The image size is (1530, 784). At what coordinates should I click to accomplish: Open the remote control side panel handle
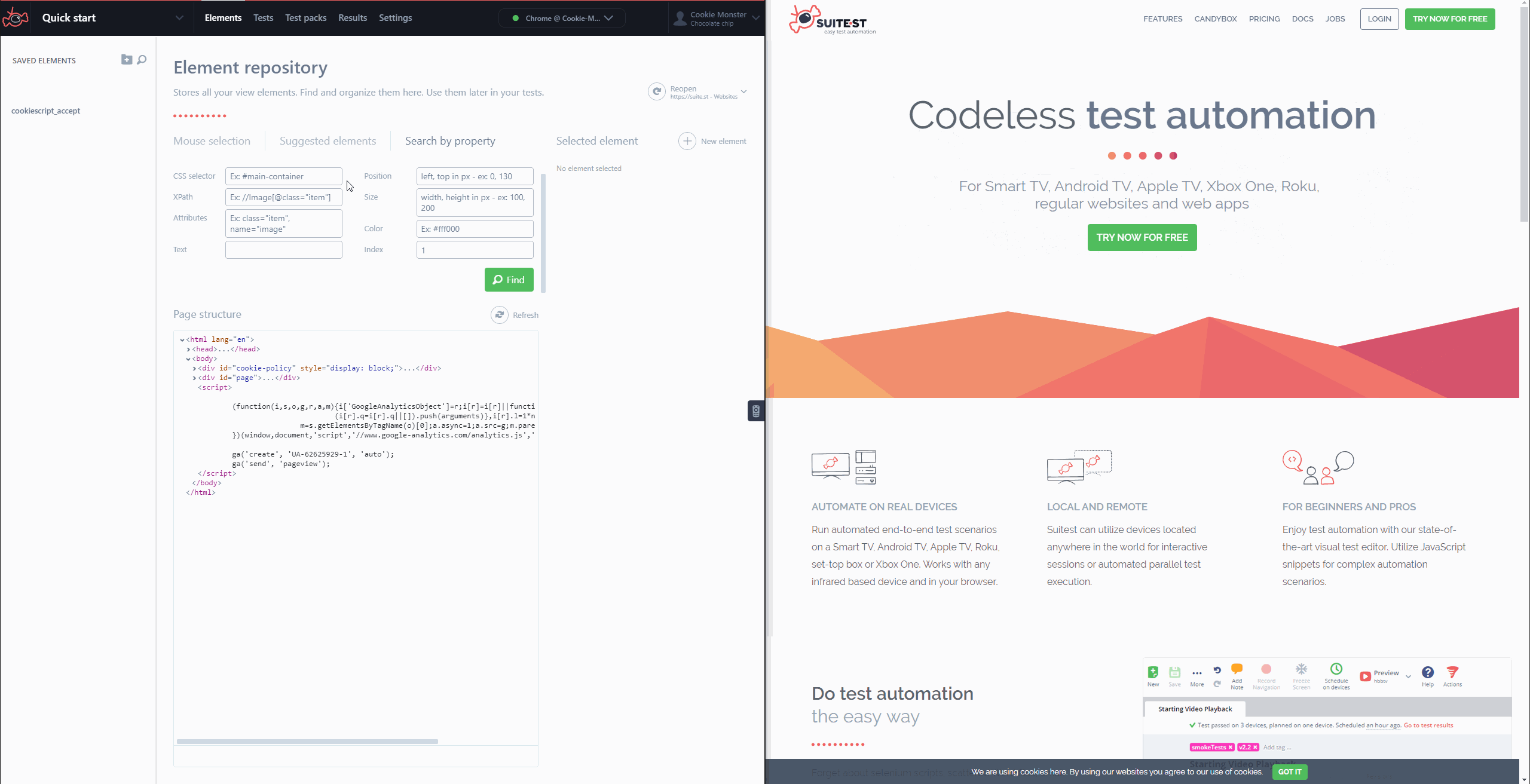[756, 411]
